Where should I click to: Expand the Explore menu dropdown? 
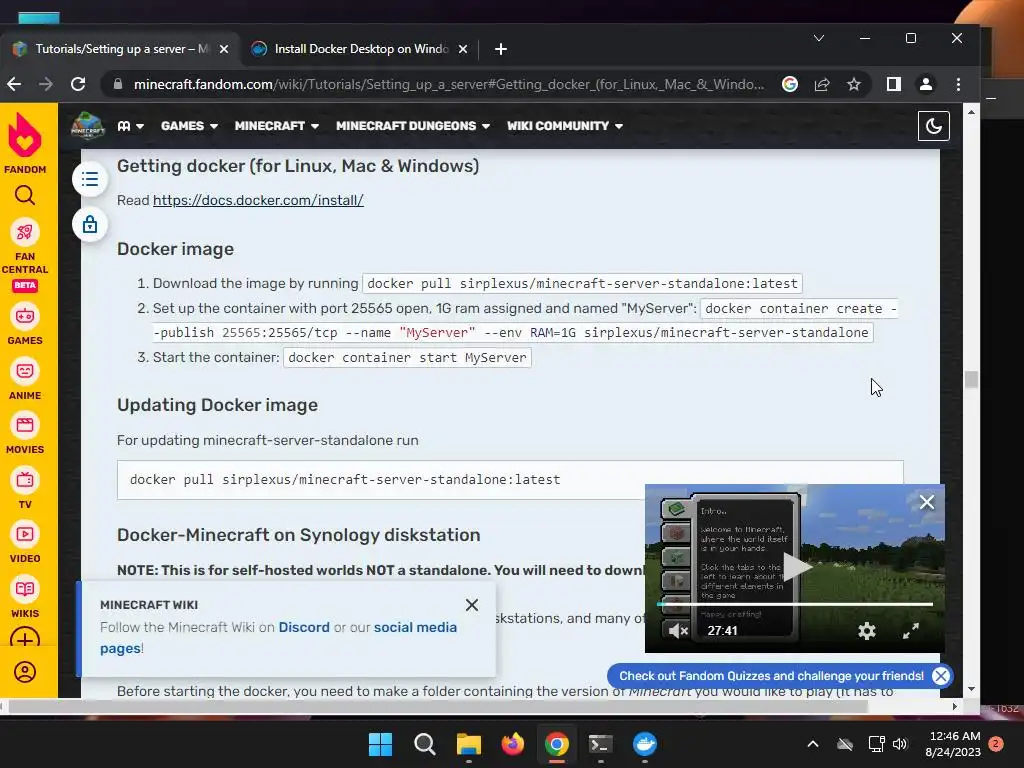coord(131,126)
